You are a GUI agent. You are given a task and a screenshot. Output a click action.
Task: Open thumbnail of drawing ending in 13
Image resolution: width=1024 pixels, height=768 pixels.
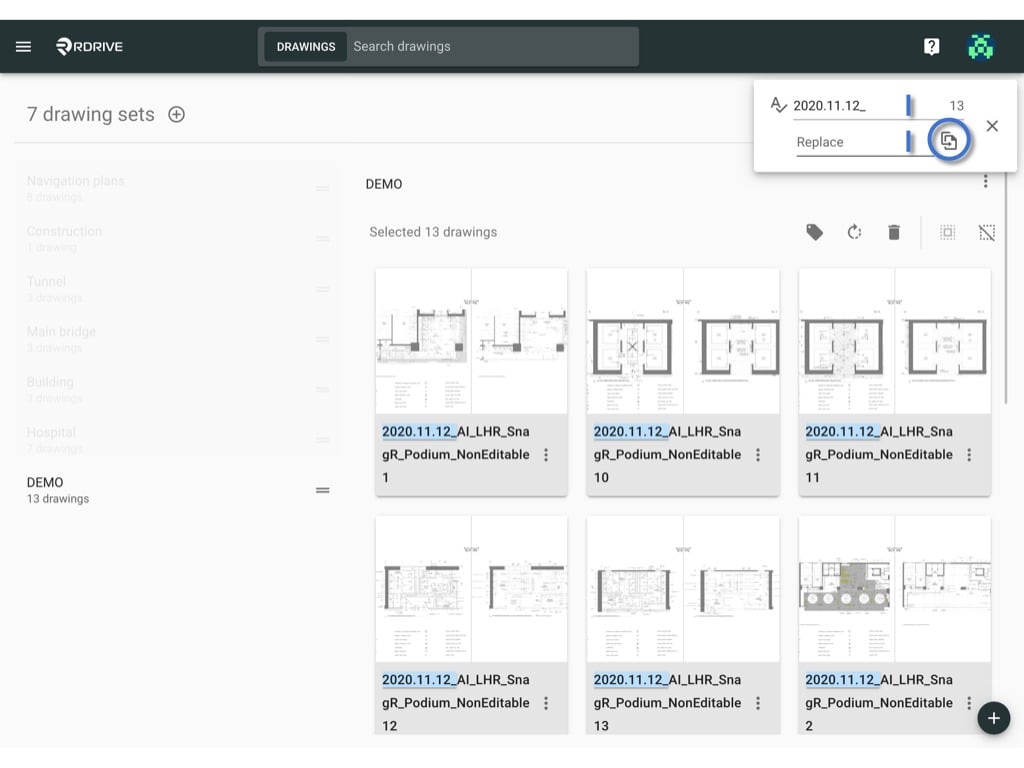[683, 589]
